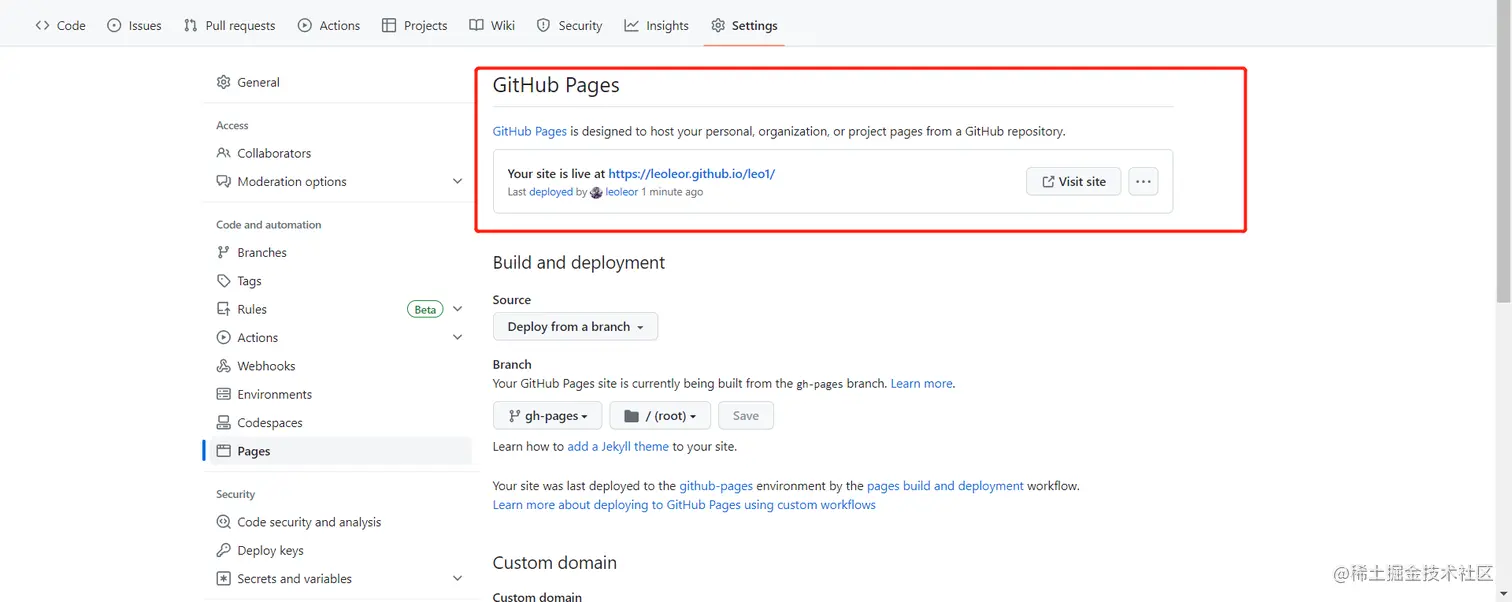Expand Secrets and variables chevron
This screenshot has width=1512, height=602.
point(457,578)
